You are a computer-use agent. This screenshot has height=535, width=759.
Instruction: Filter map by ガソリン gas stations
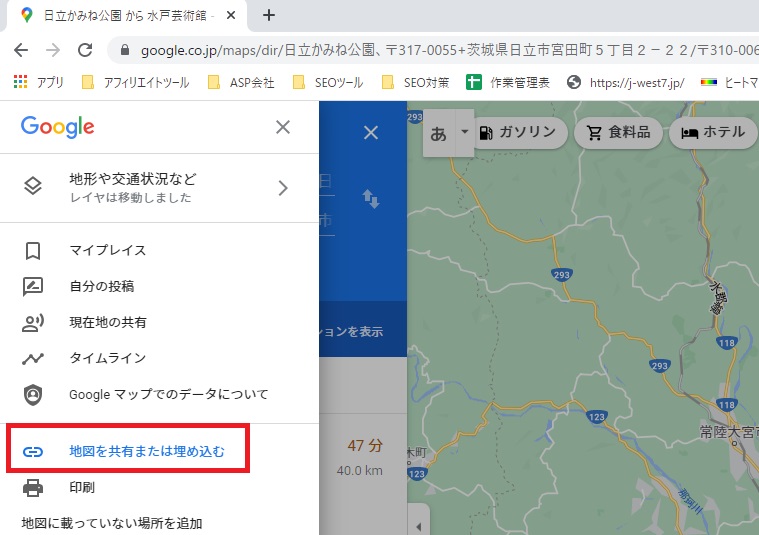[x=518, y=132]
